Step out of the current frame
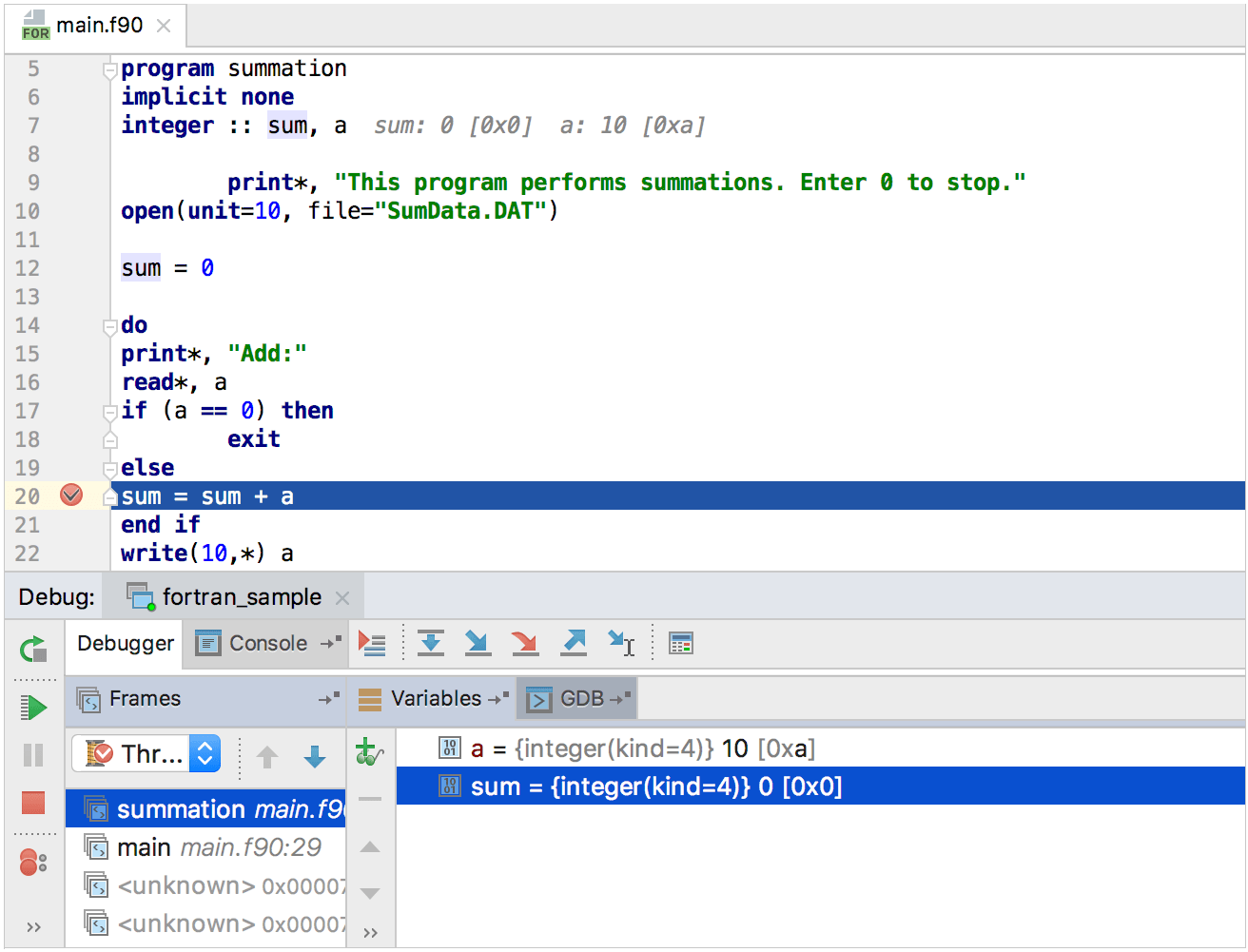Viewport: 1248px width, 952px height. coord(573,643)
